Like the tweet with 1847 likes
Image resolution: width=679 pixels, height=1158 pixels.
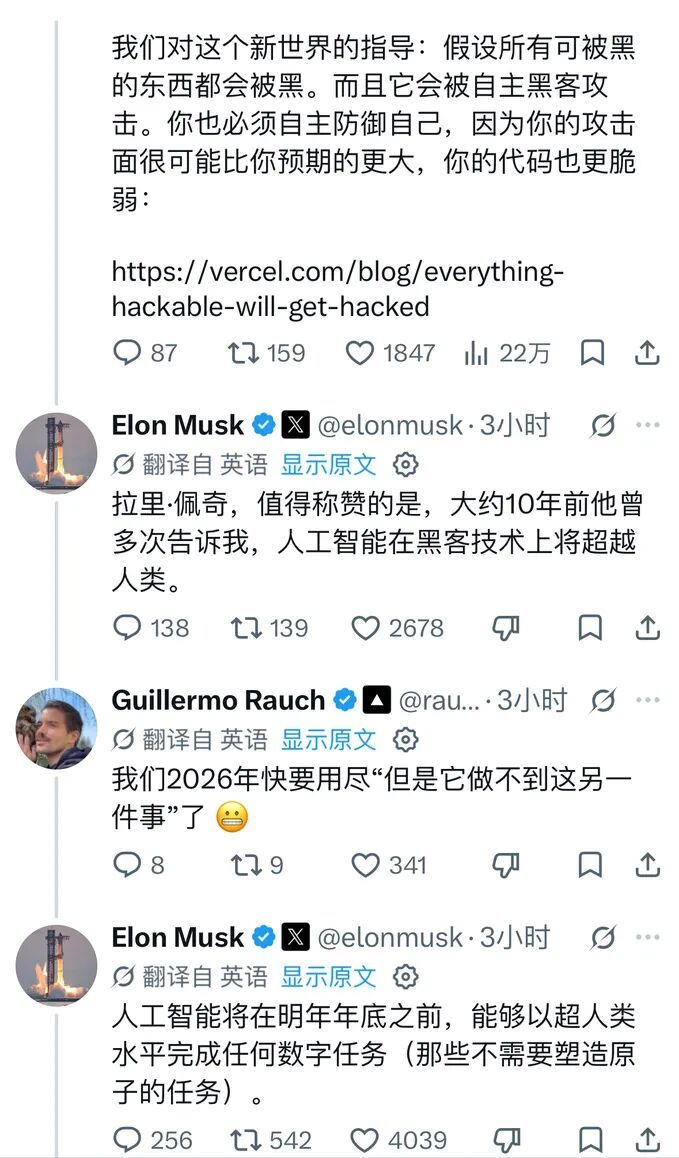pos(390,353)
